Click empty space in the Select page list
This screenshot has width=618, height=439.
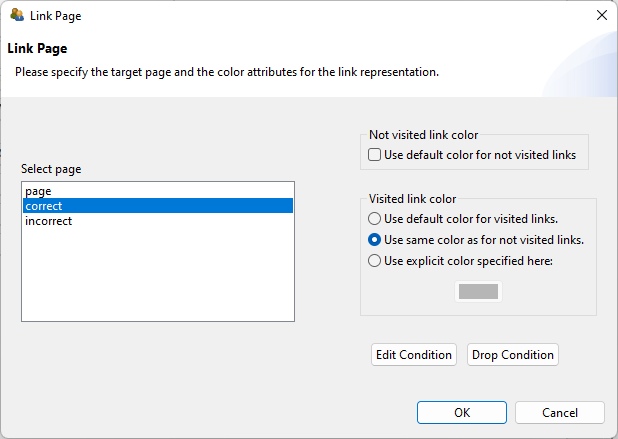(x=157, y=280)
